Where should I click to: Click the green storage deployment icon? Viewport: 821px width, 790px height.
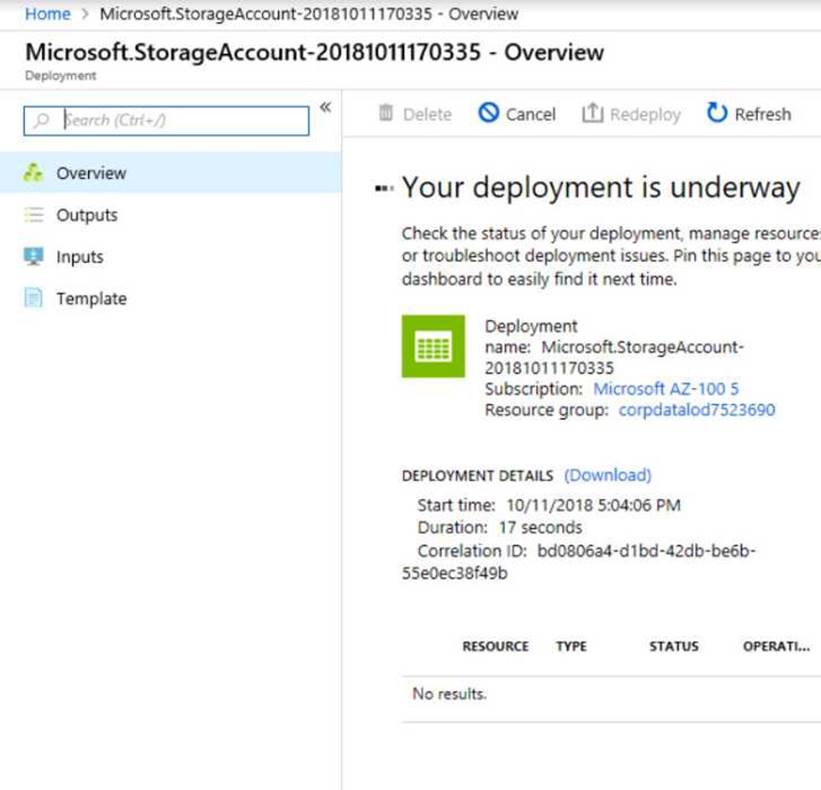pos(433,346)
